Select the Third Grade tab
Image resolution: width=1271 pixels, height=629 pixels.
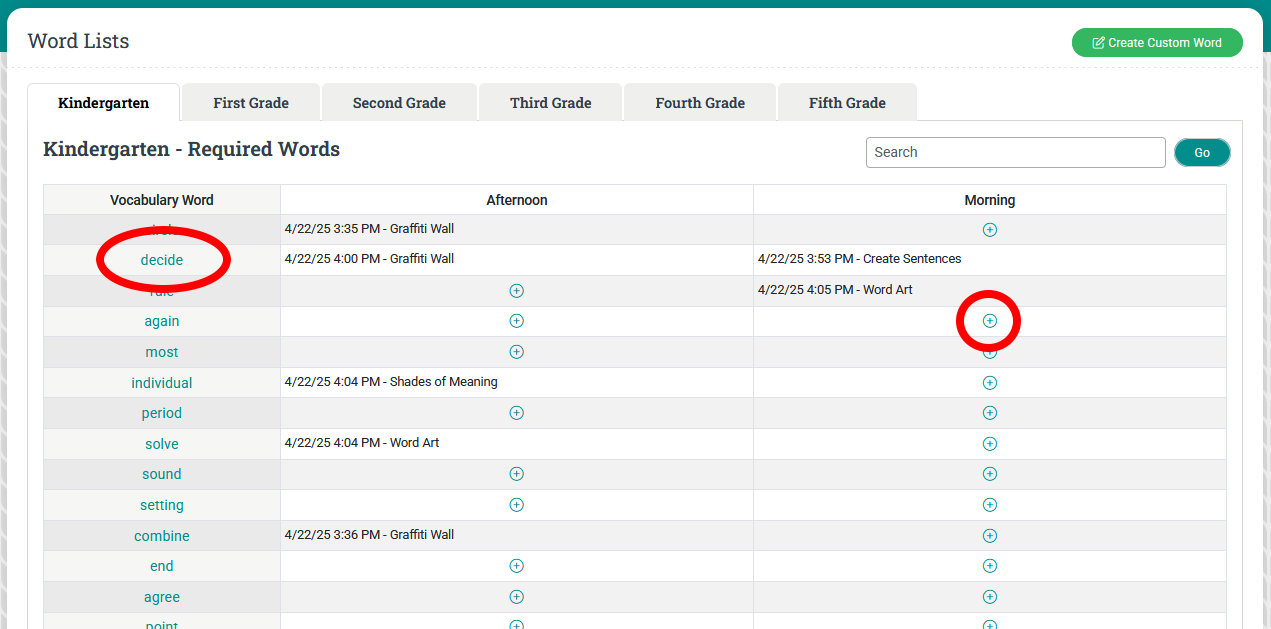click(x=550, y=103)
